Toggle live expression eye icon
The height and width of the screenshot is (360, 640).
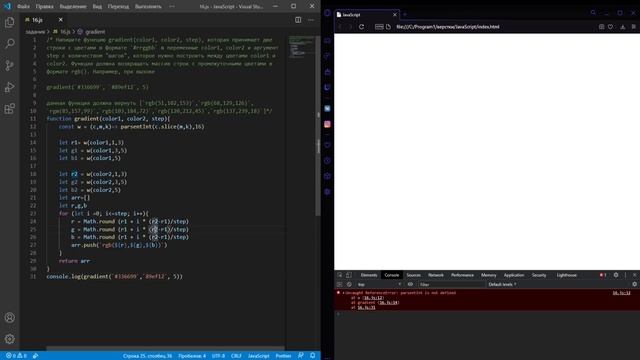(410, 284)
